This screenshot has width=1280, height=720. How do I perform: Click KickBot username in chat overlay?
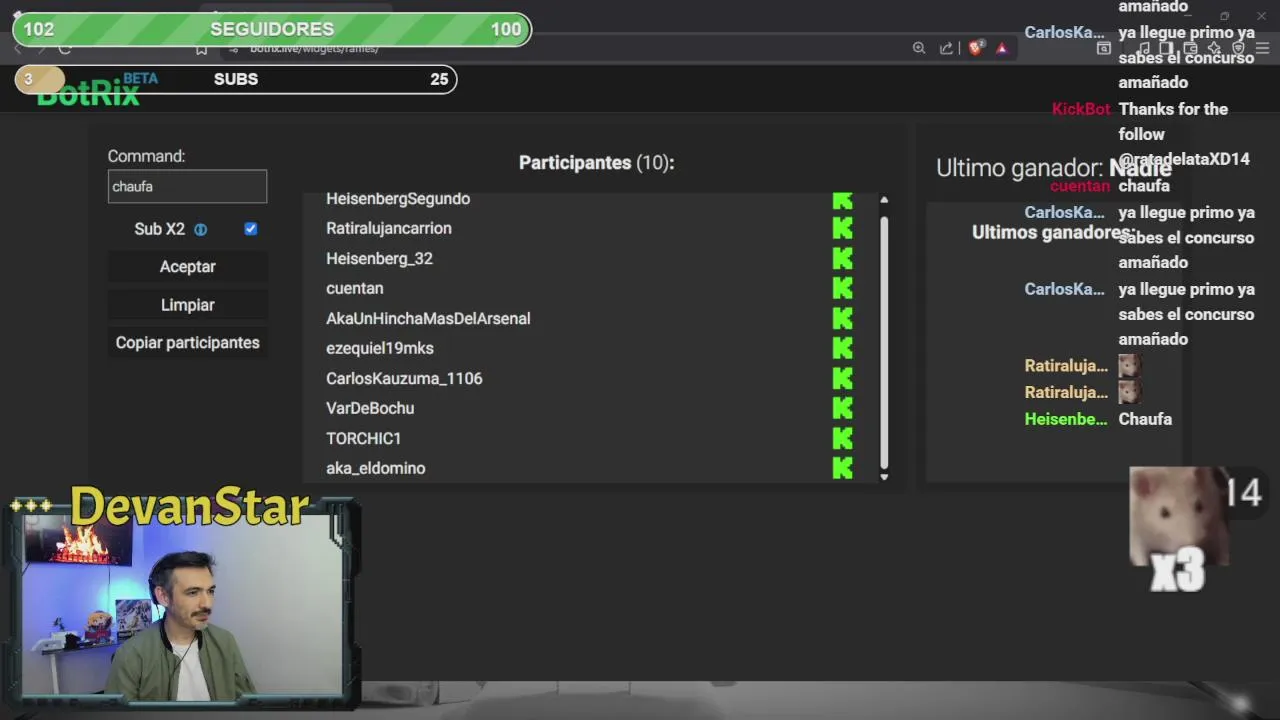1081,109
